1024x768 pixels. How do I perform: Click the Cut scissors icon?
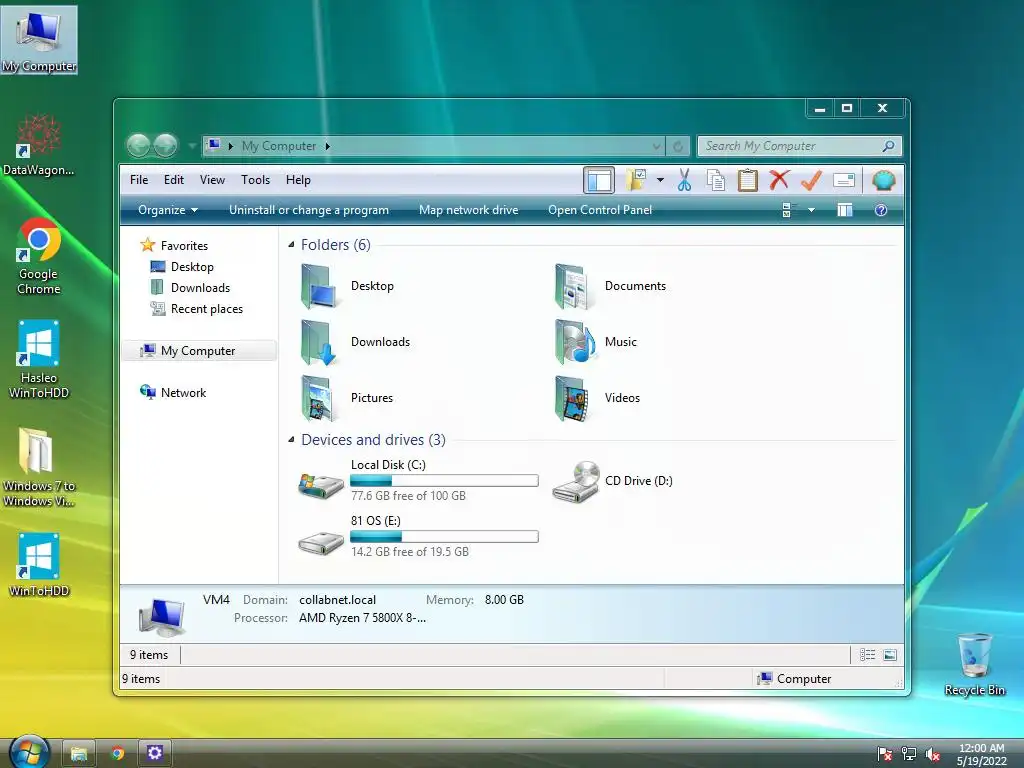click(x=684, y=180)
